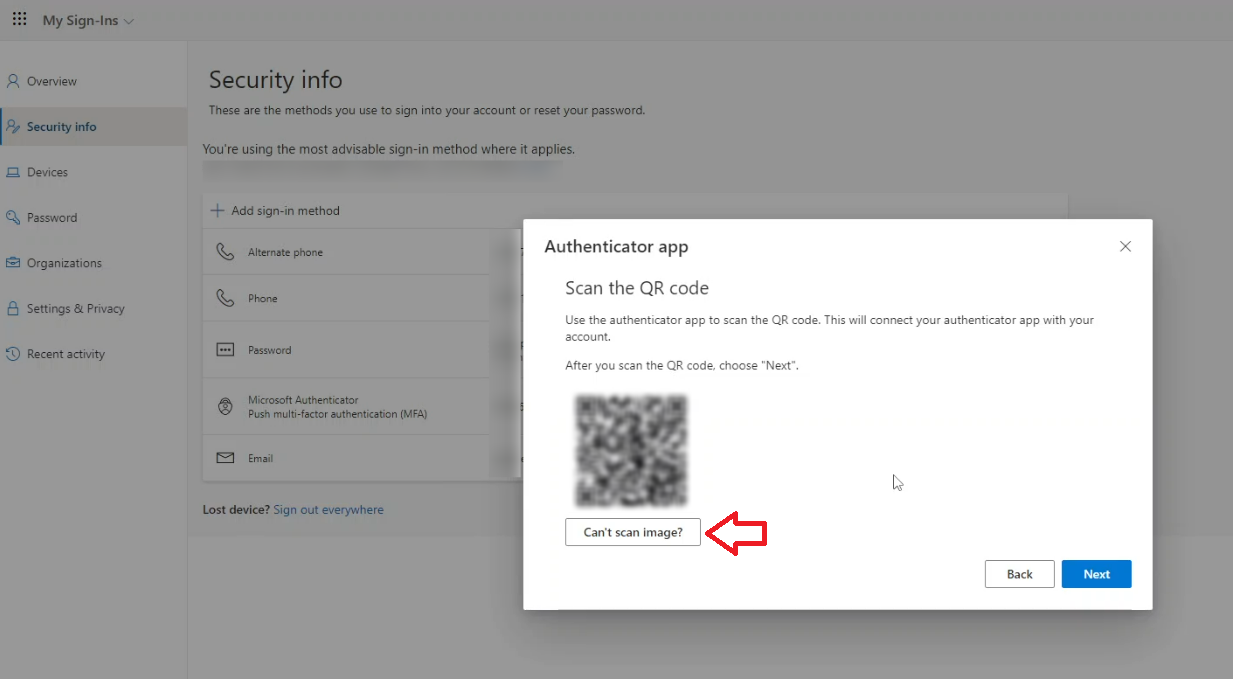The height and width of the screenshot is (679, 1233).
Task: Open Devices in the sidebar
Action: tap(47, 172)
